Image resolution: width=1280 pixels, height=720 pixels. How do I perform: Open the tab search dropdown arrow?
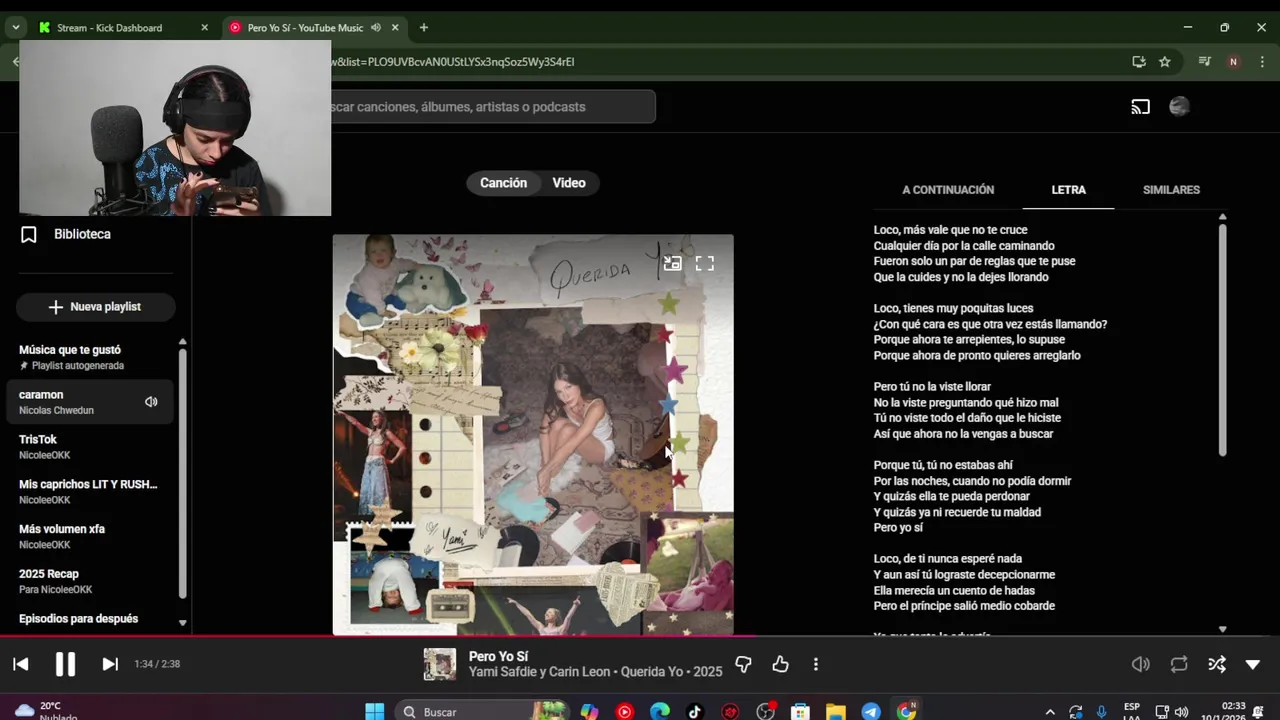point(15,28)
